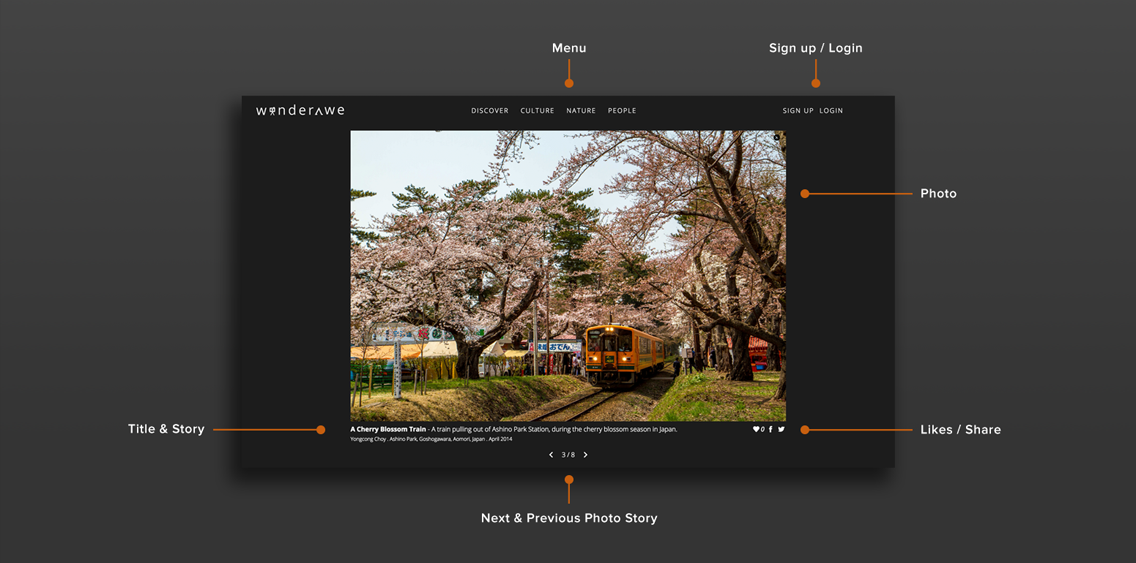The image size is (1136, 563).
Task: Click the author name Yongcong Choy
Action: click(x=367, y=439)
